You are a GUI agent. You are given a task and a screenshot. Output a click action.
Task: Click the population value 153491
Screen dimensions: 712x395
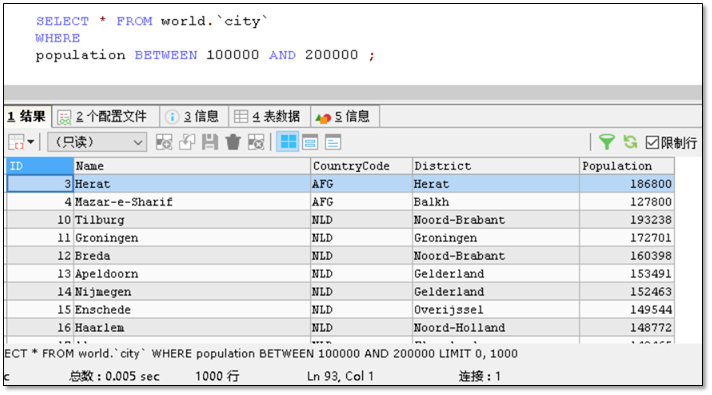click(627, 274)
